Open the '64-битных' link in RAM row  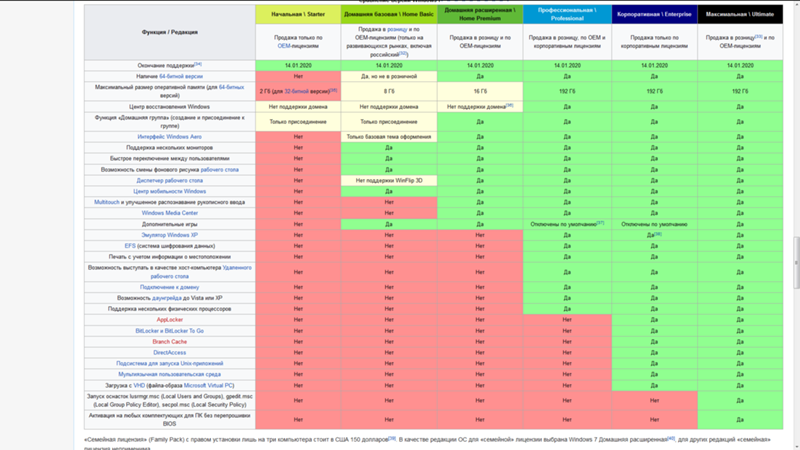point(231,87)
